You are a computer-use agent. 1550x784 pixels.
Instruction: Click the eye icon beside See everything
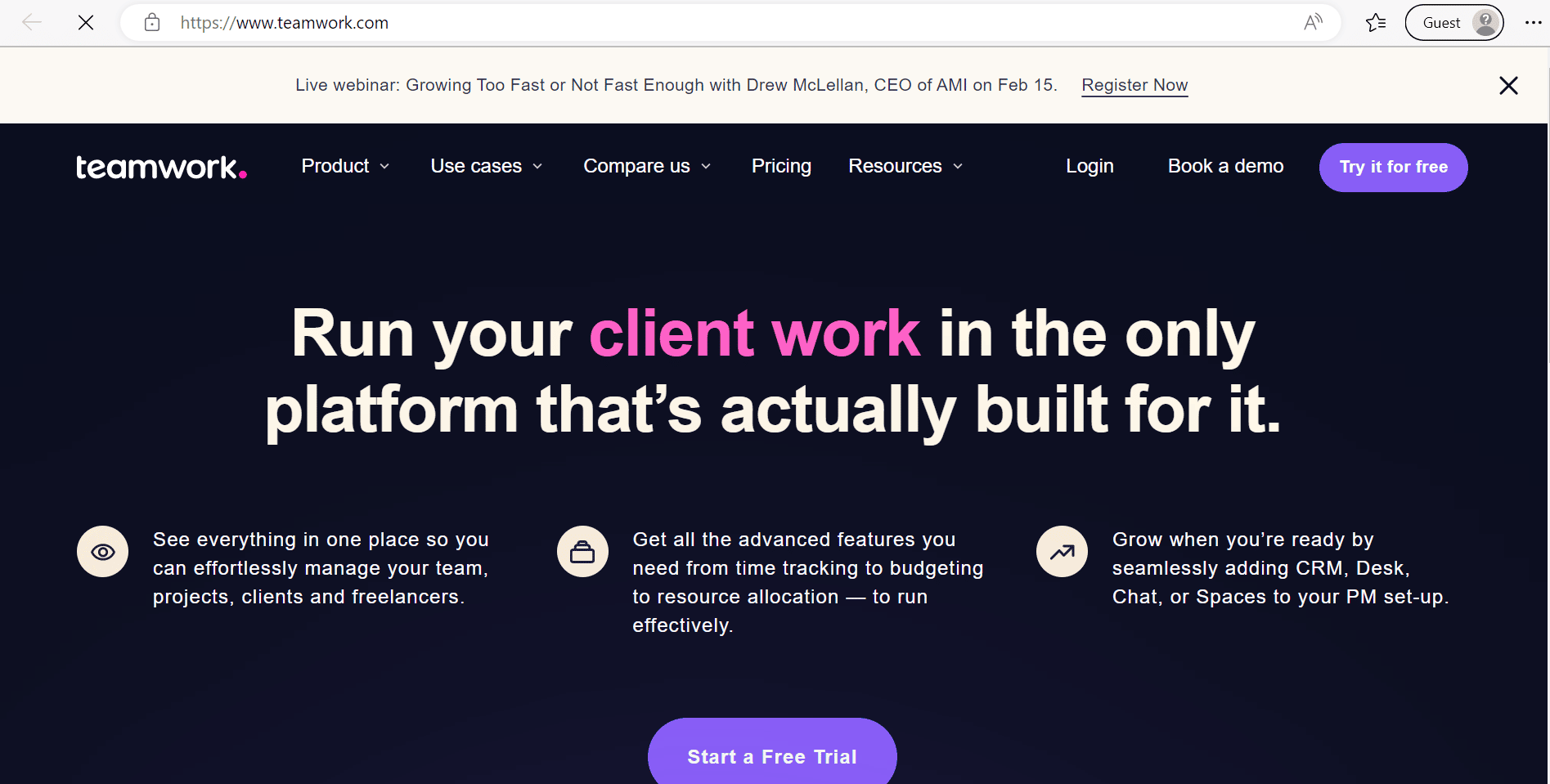102,552
